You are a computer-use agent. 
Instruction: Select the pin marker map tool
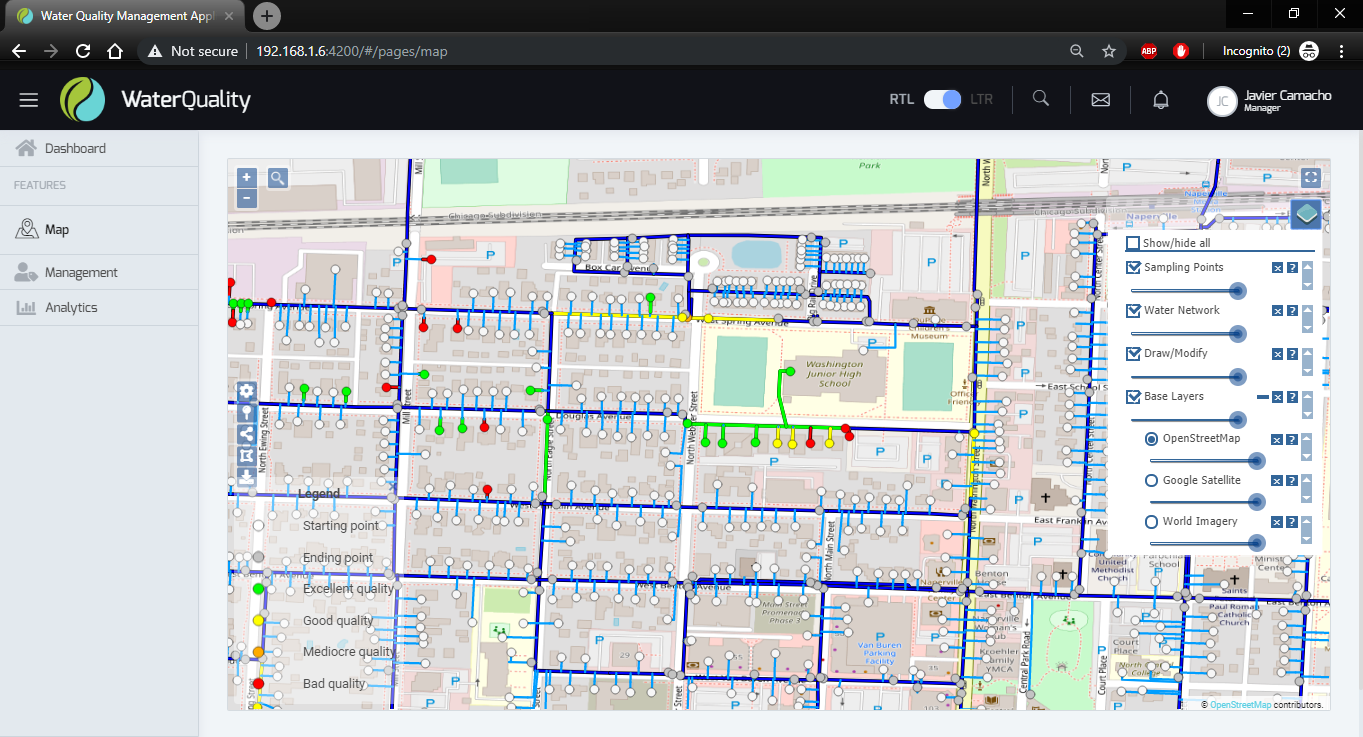coord(246,412)
